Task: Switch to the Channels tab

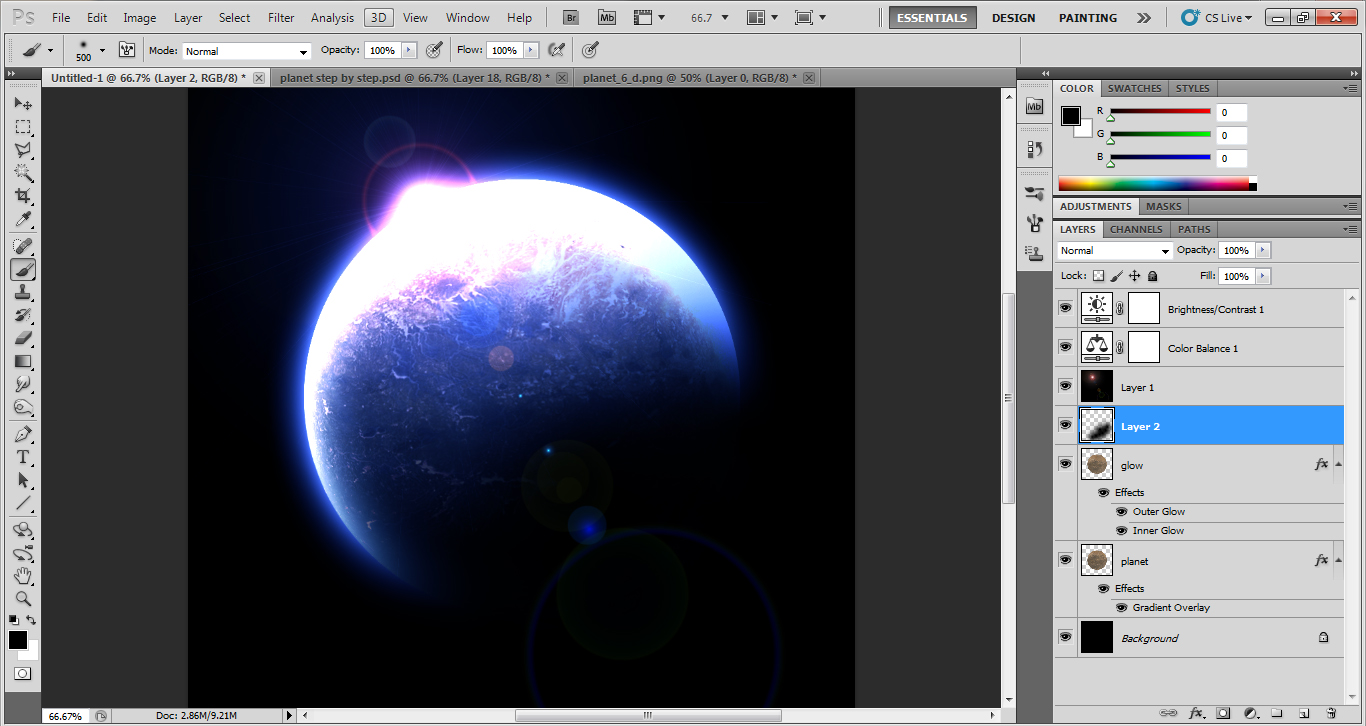Action: pos(1135,229)
